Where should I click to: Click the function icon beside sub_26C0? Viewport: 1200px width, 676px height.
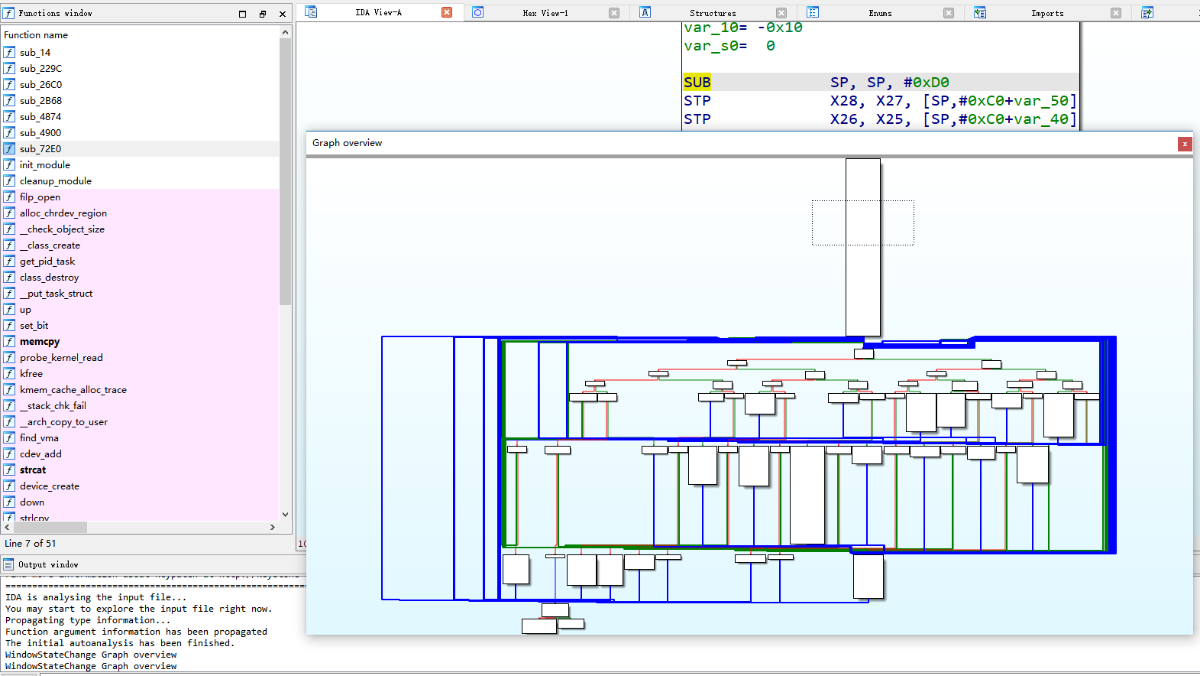pyautogui.click(x=9, y=85)
